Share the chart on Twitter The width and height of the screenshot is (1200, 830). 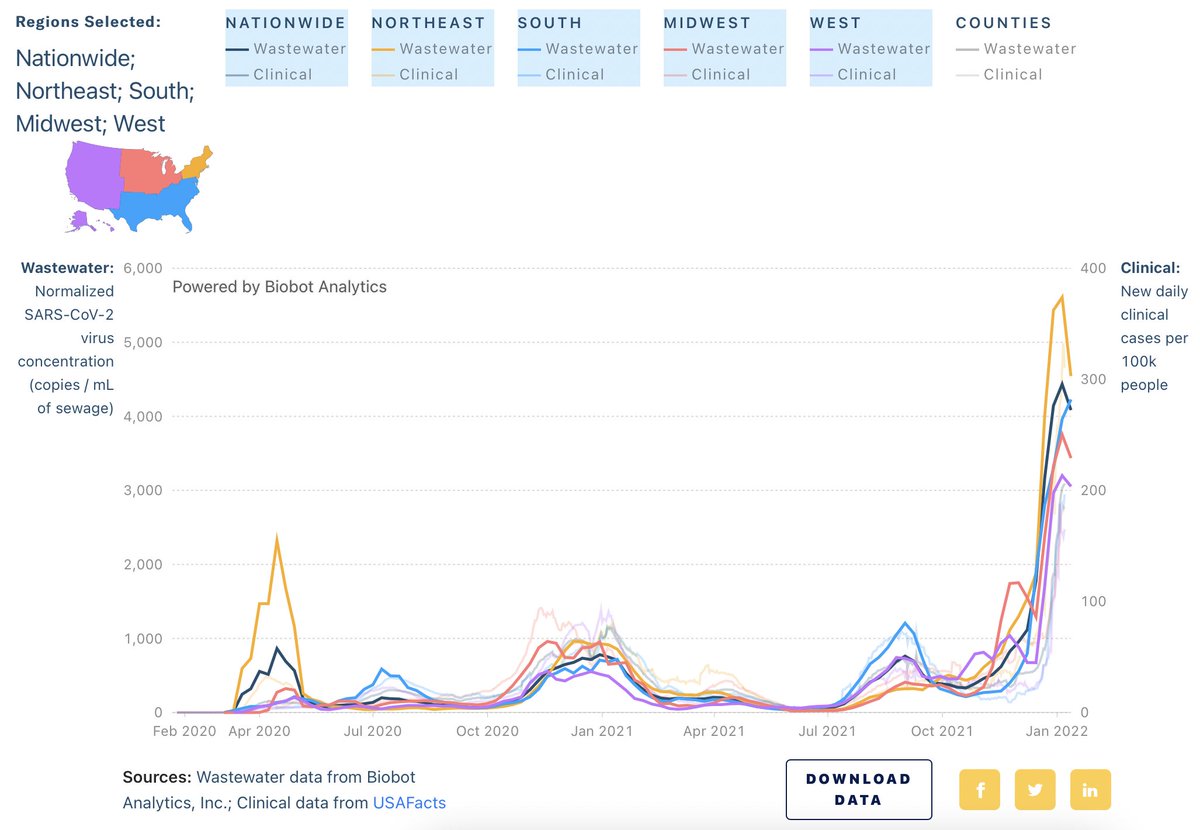coord(1035,789)
